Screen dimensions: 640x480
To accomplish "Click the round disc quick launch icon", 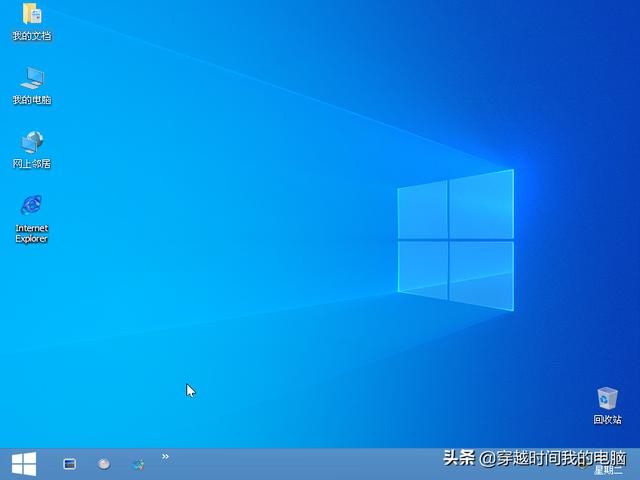I will (x=104, y=464).
